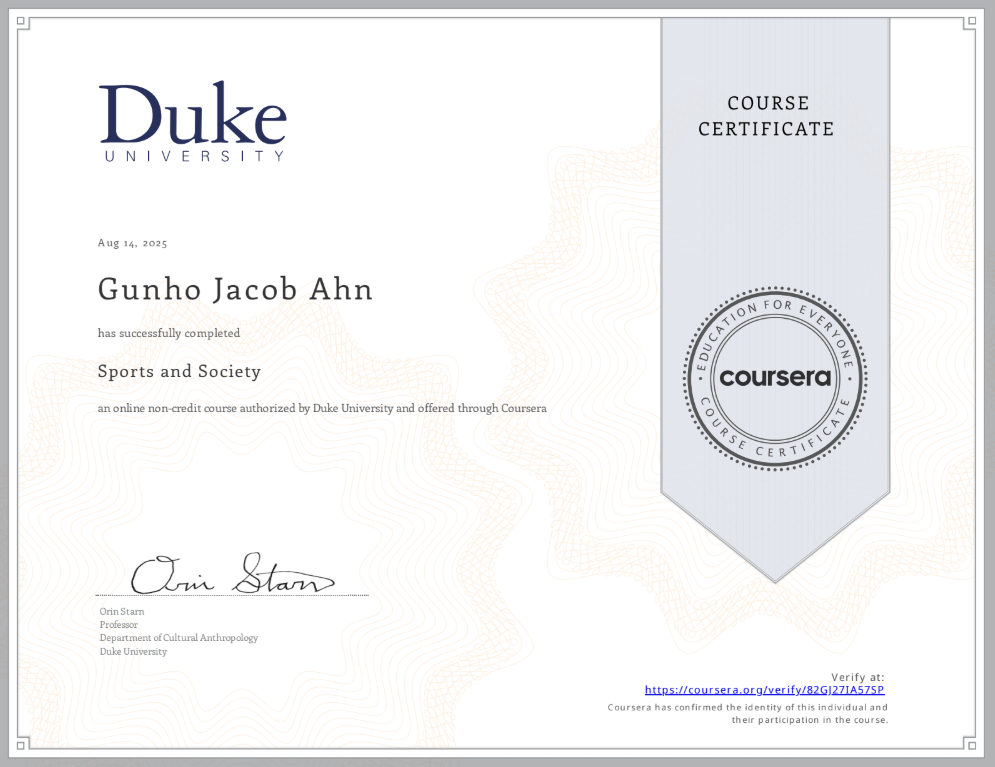Image resolution: width=995 pixels, height=767 pixels.
Task: Click the handwritten Orin Starn signature
Action: 232,574
